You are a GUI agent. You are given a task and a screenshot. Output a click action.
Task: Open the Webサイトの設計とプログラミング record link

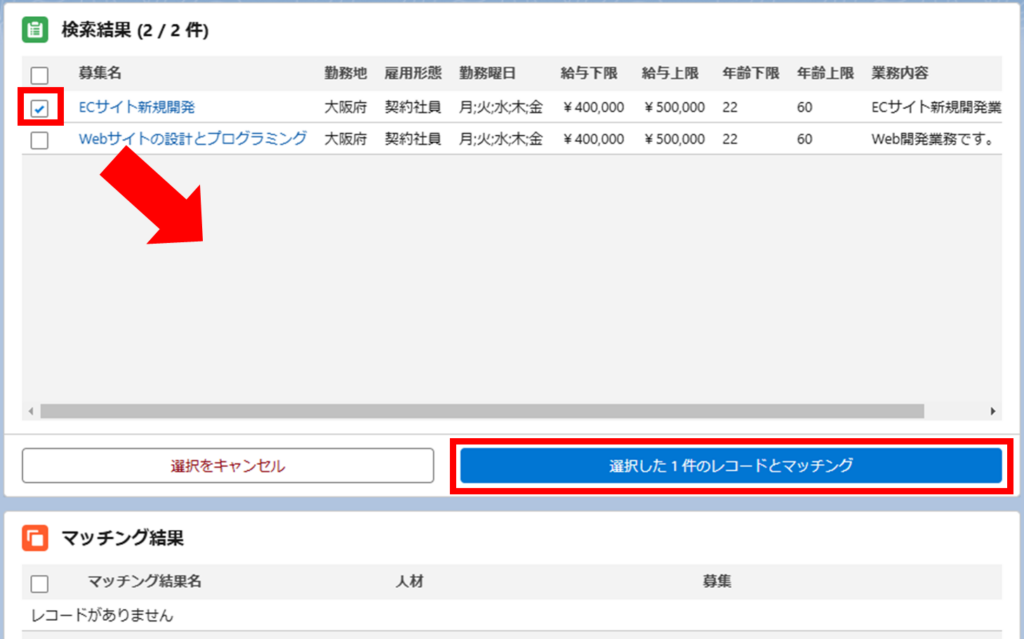coord(192,139)
